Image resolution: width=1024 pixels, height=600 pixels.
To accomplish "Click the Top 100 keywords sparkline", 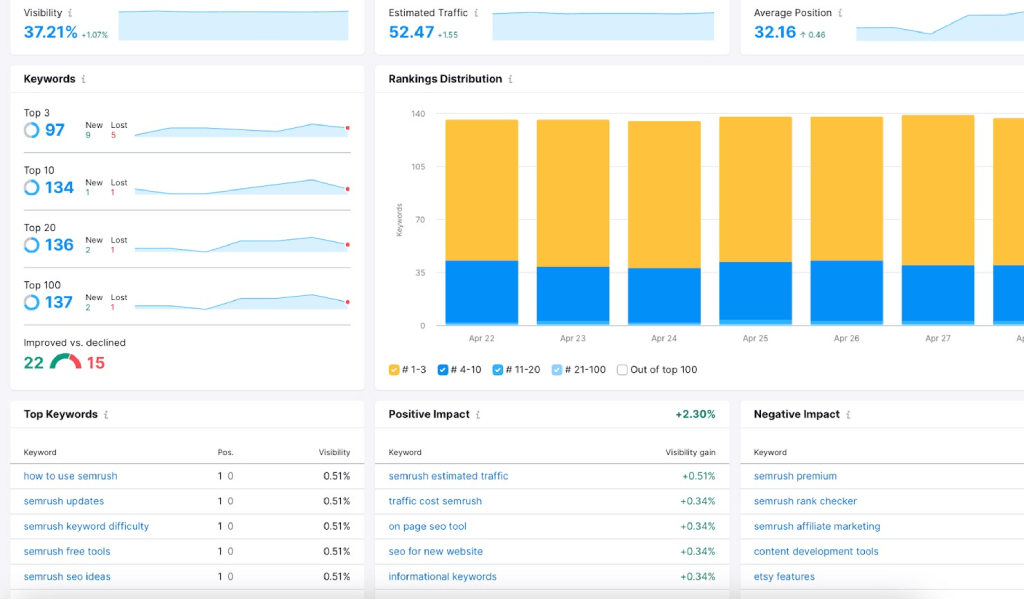I will click(x=242, y=302).
